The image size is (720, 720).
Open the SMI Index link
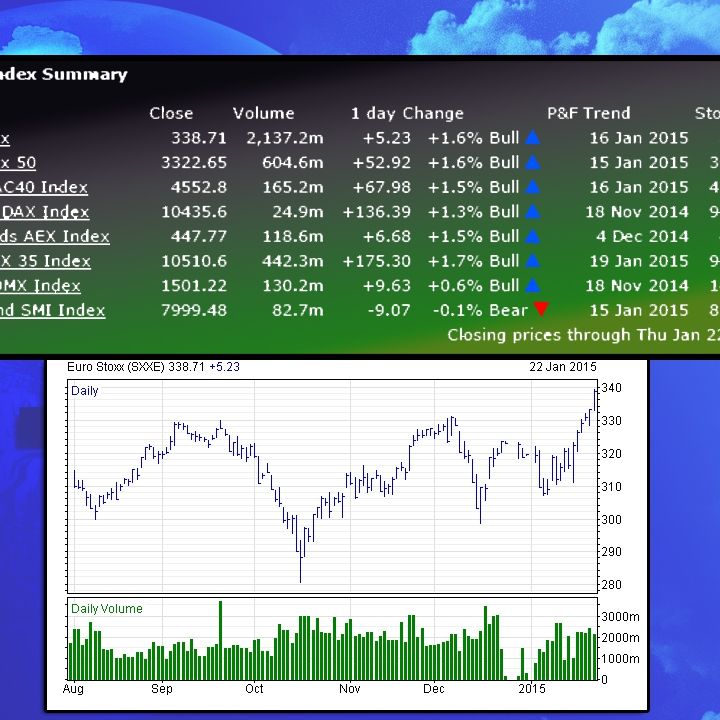coord(52,310)
